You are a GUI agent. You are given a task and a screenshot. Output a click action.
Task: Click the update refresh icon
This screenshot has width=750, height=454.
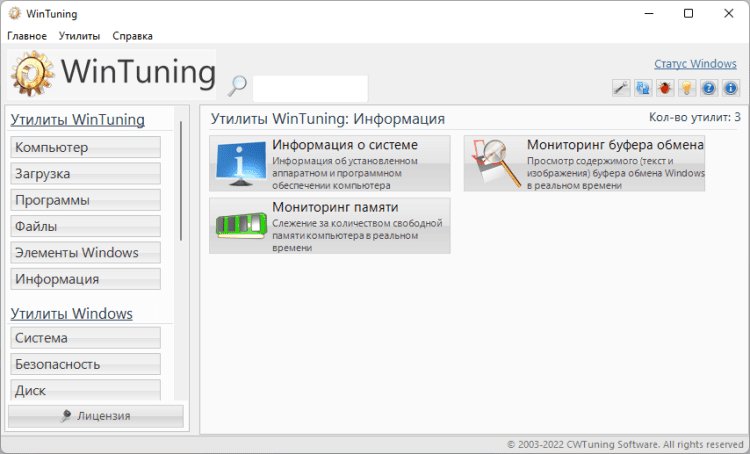[643, 88]
